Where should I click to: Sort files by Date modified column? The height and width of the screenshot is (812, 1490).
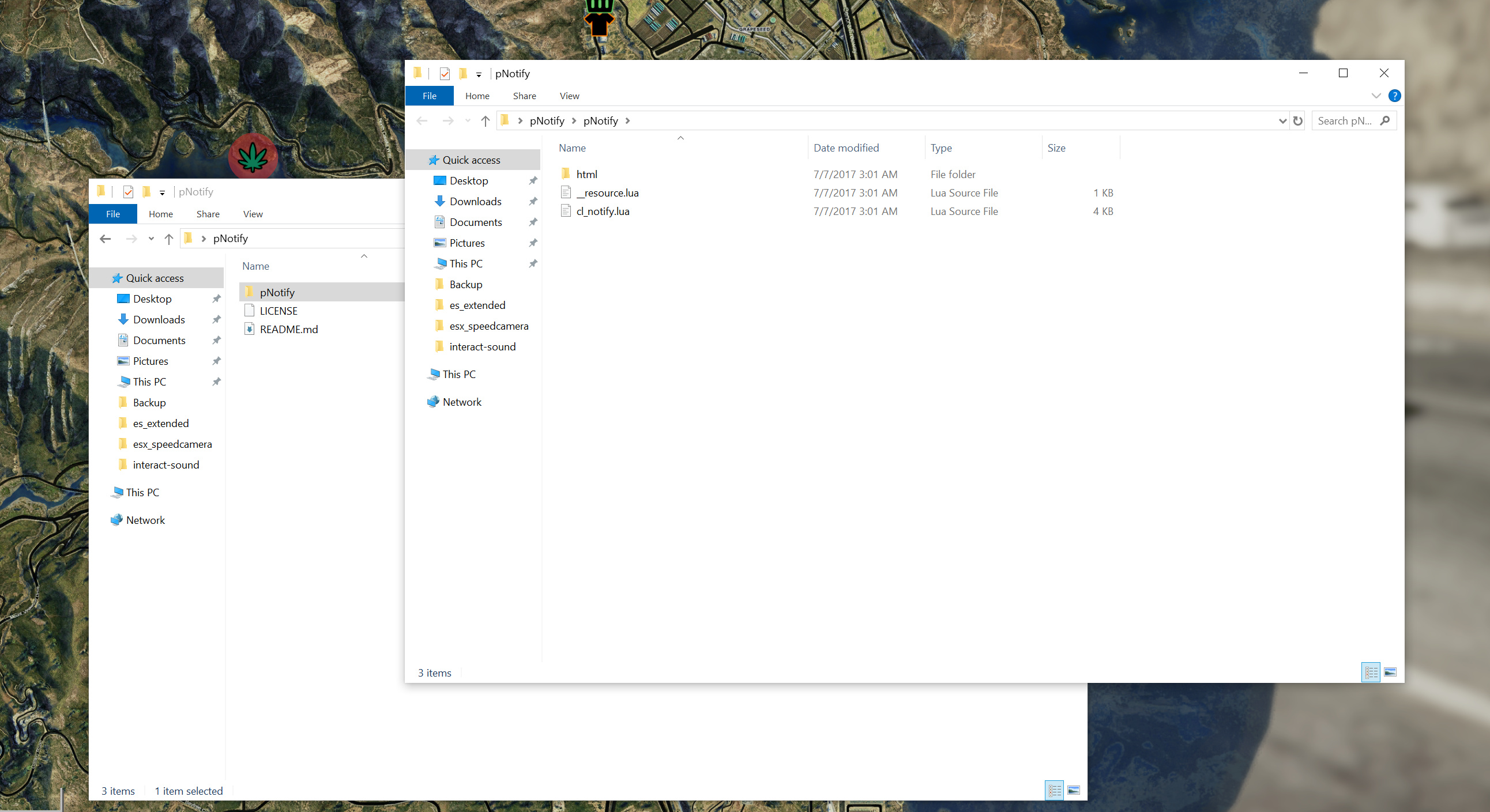point(846,148)
